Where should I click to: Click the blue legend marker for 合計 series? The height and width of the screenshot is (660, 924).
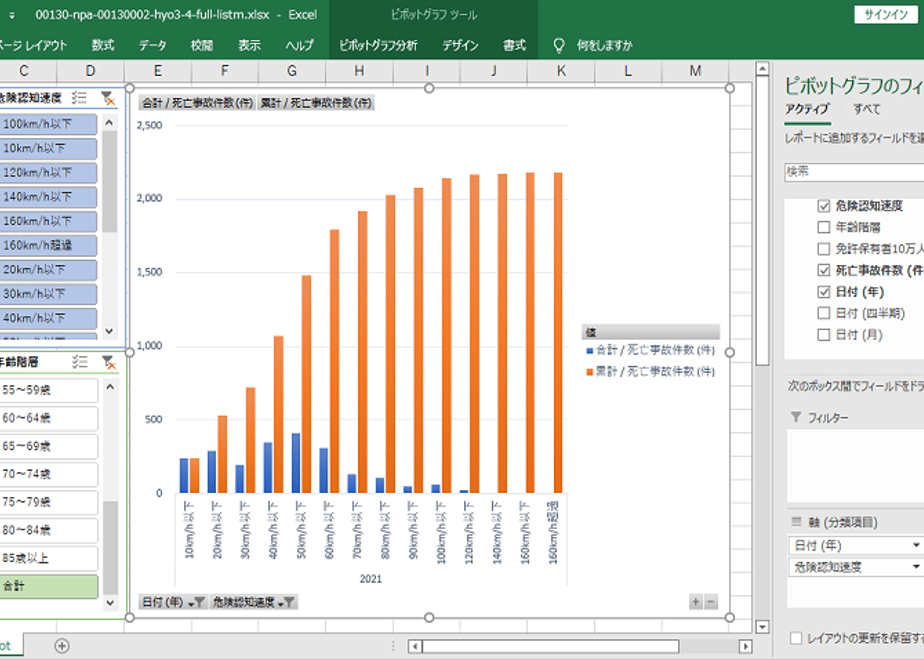click(589, 351)
